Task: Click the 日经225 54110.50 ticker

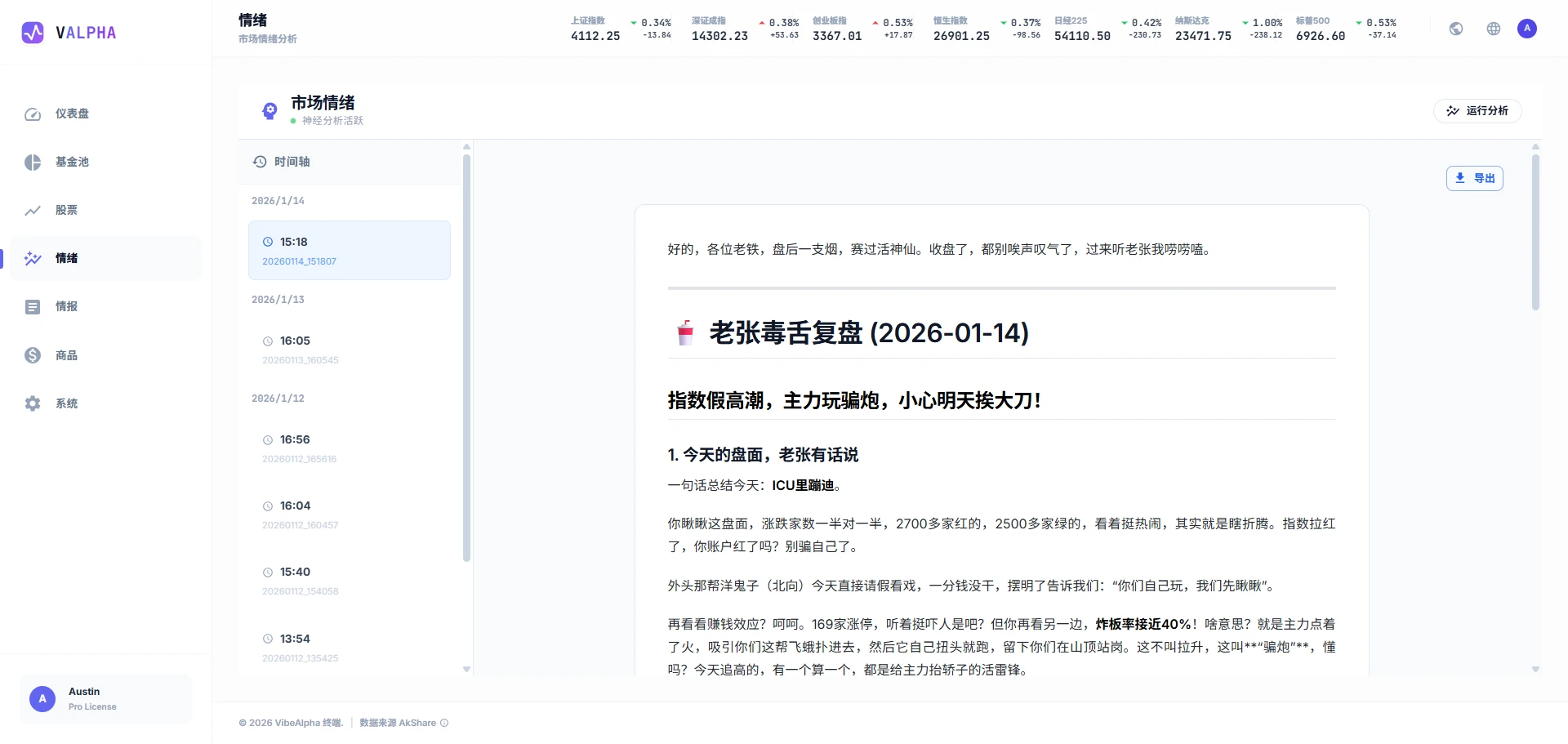Action: [x=1108, y=29]
